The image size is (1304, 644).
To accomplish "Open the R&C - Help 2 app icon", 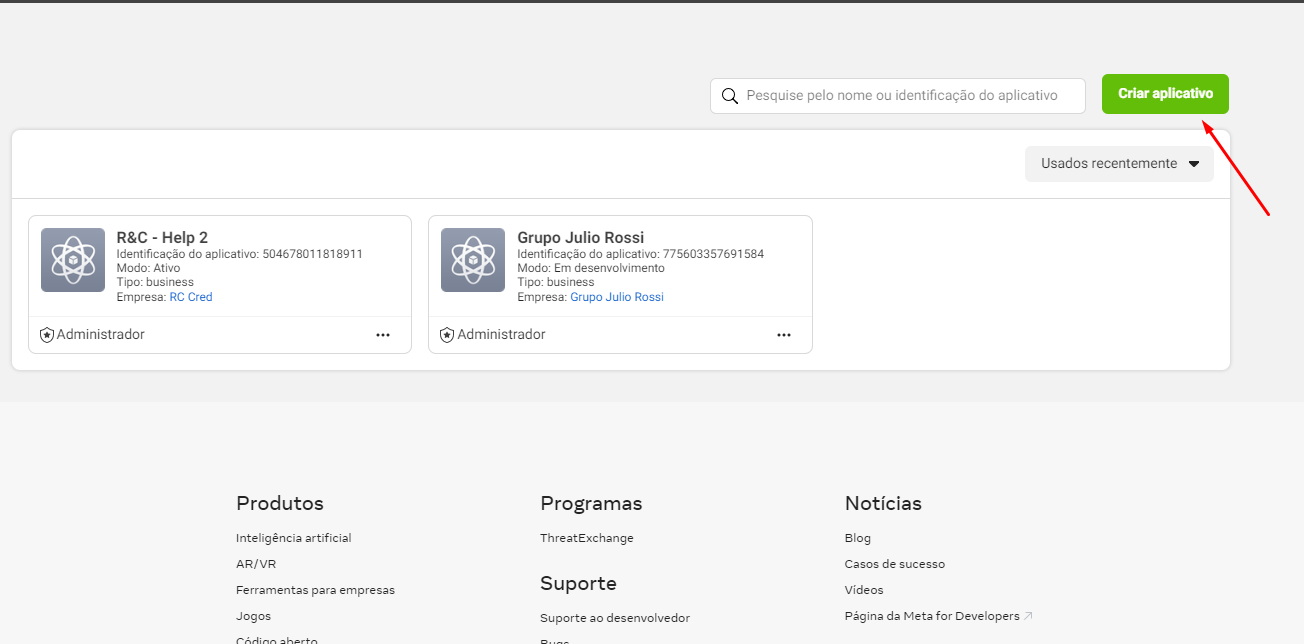I will (73, 260).
